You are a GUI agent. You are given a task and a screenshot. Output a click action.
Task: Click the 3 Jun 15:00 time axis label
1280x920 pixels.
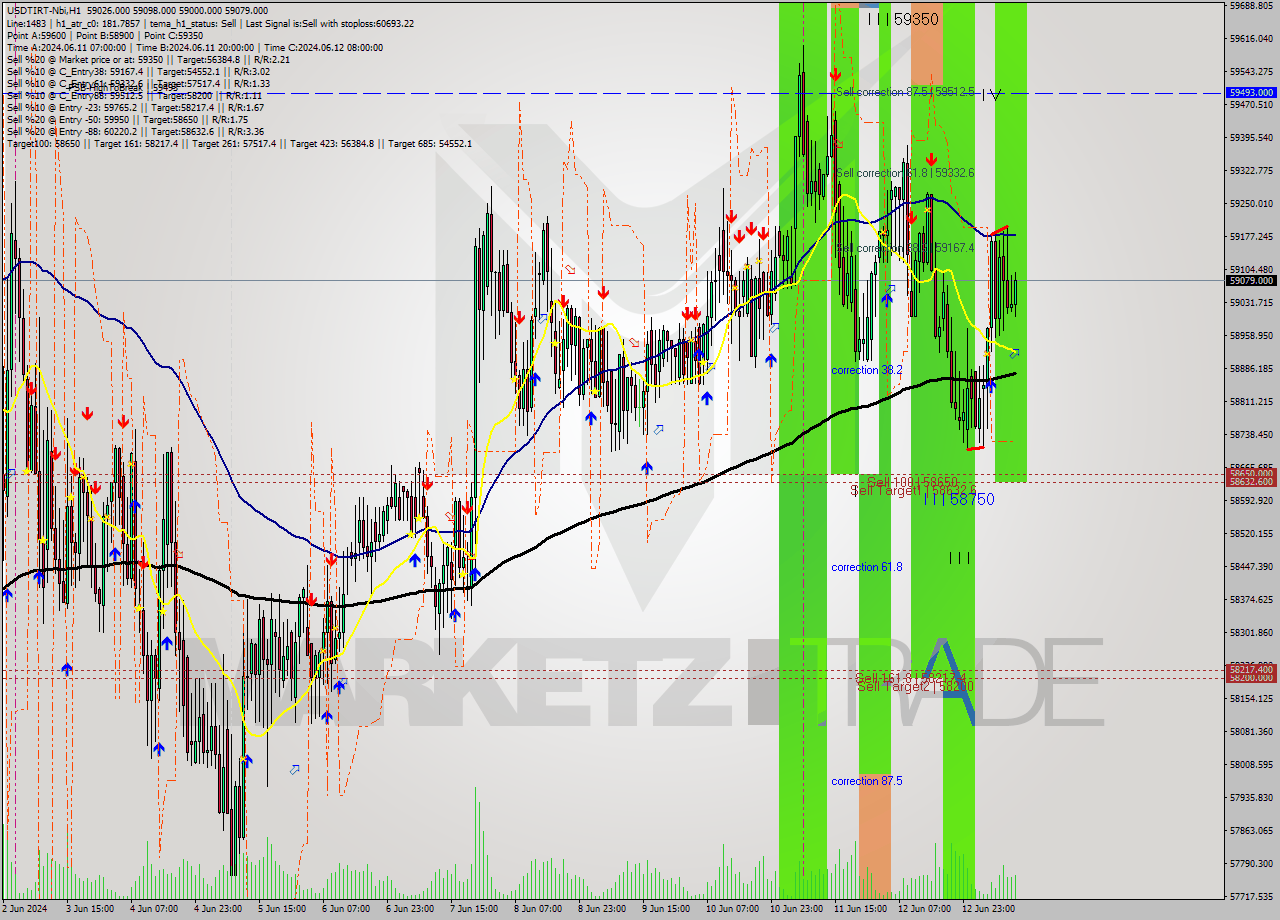click(90, 909)
